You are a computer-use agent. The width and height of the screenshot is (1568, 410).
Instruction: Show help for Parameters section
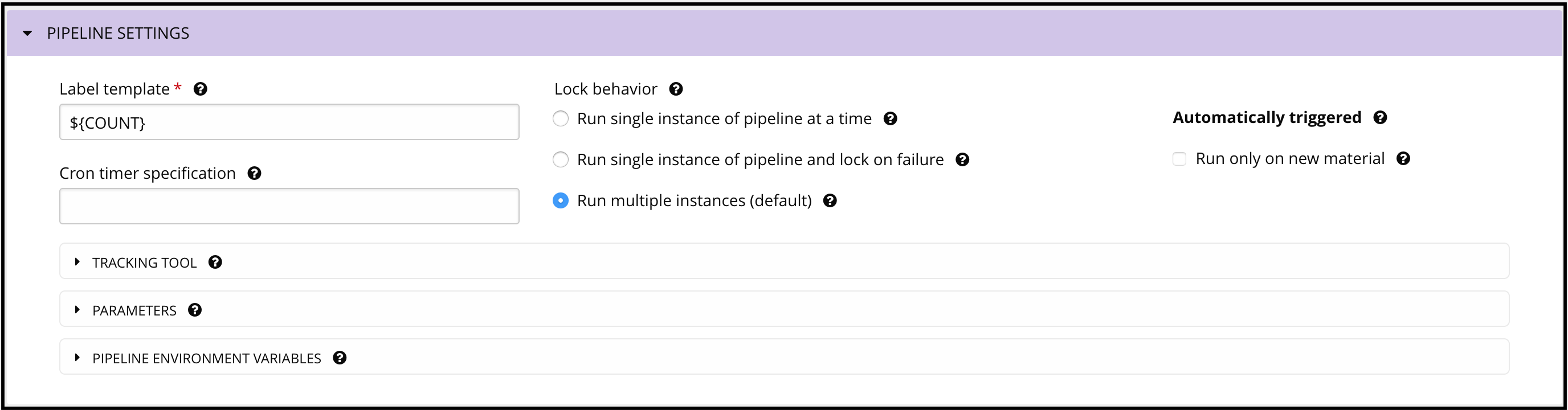click(195, 310)
